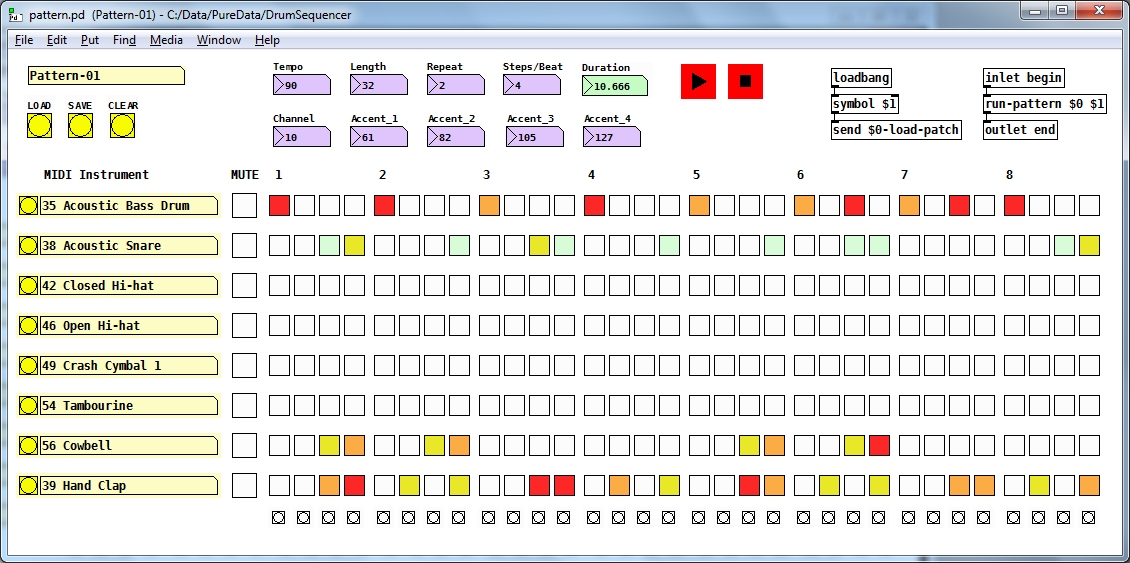Trigger the Tambourine preview bang
The height and width of the screenshot is (563, 1130).
pos(28,406)
